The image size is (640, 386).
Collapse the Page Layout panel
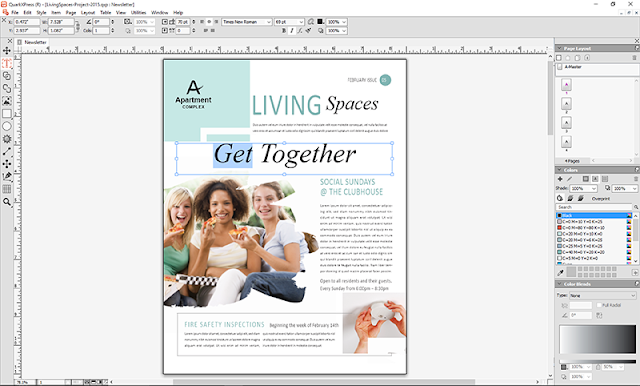tap(560, 48)
